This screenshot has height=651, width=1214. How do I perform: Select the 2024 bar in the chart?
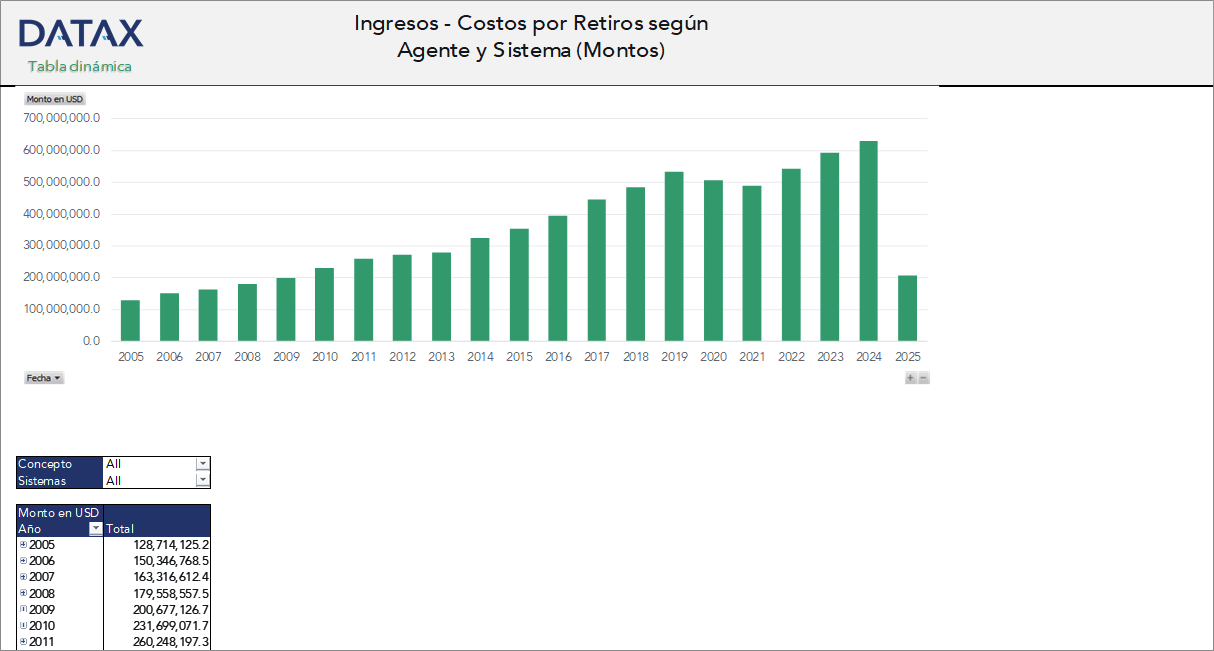[x=868, y=241]
